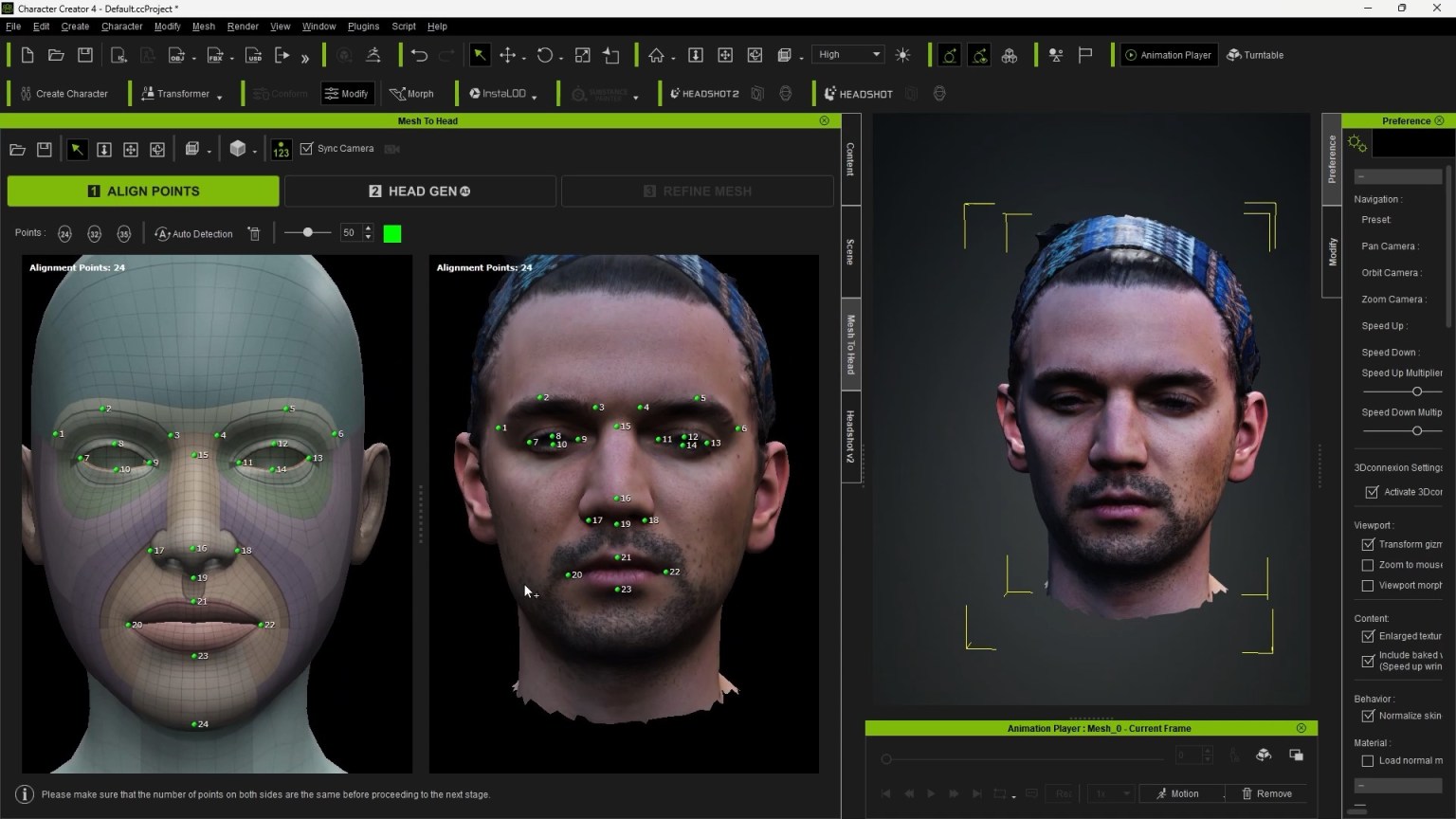The height and width of the screenshot is (819, 1456).
Task: Click the Create Character button
Action: pos(64,94)
